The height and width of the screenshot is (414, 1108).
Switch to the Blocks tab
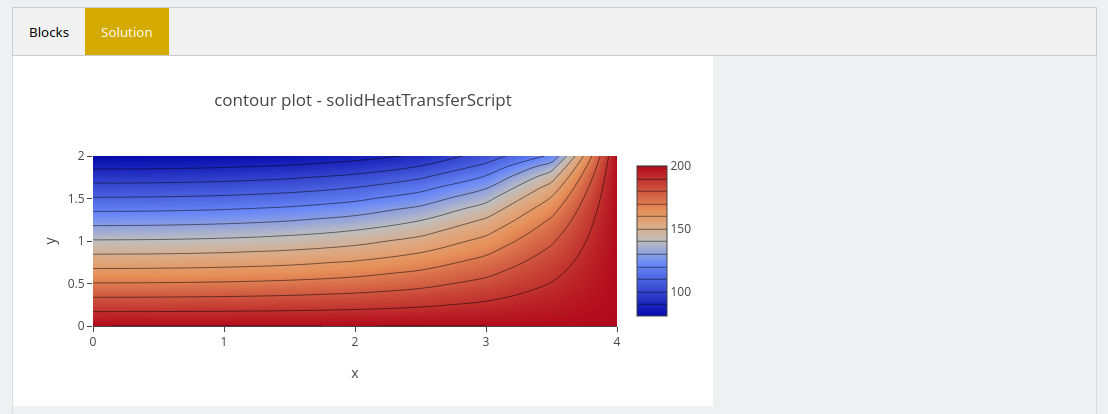(x=49, y=32)
